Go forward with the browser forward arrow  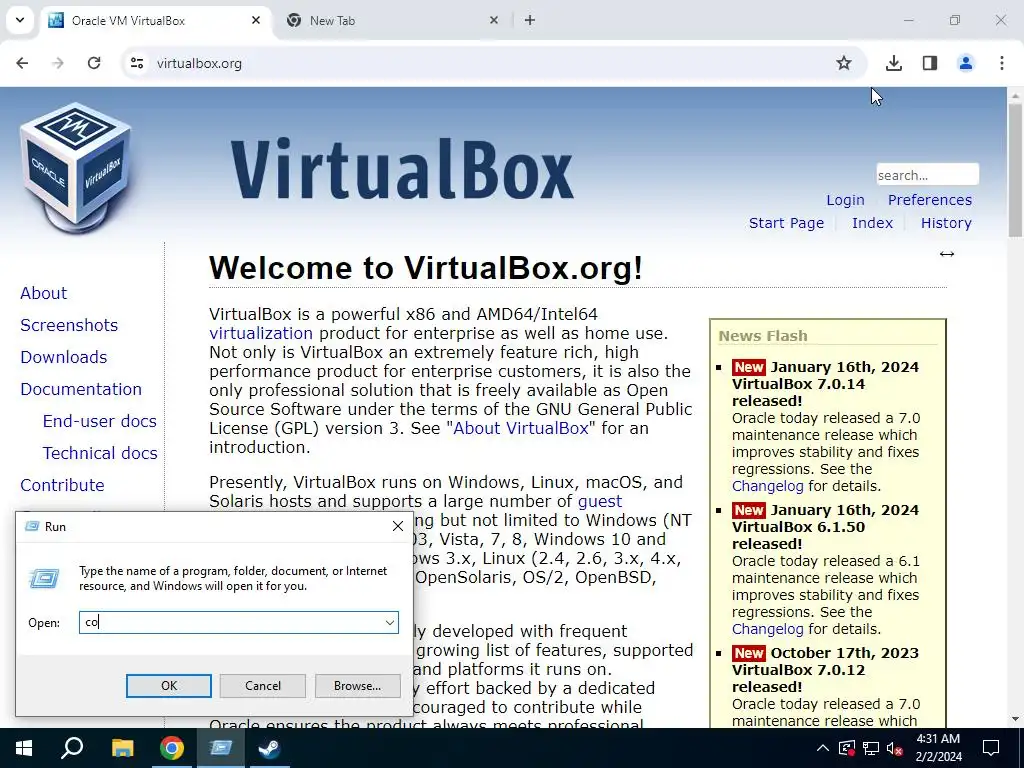coord(58,63)
